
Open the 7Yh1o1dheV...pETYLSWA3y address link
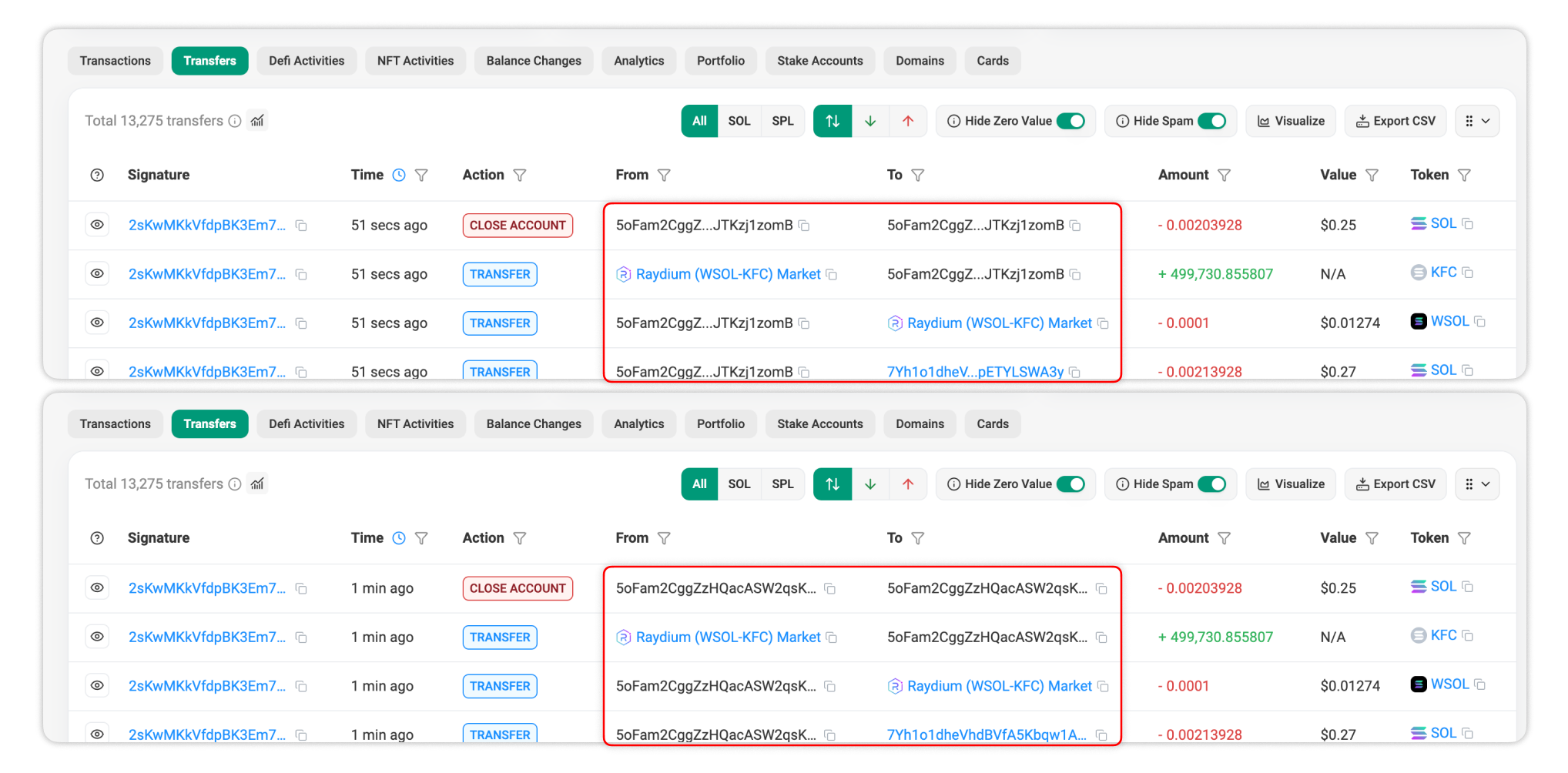point(974,372)
